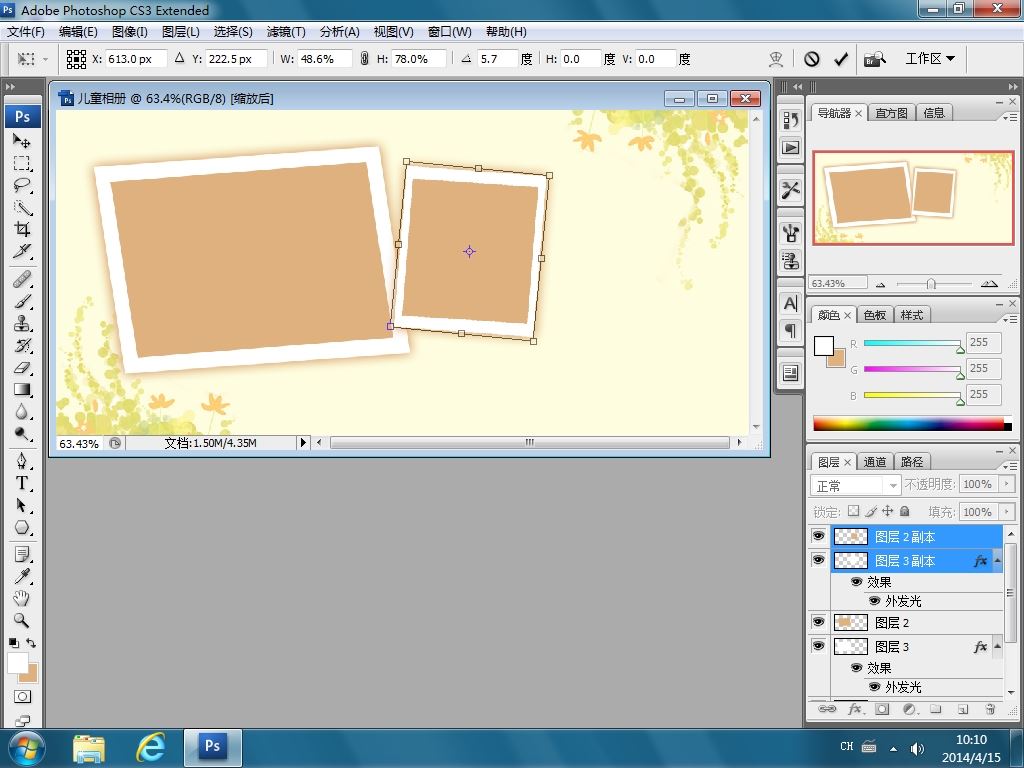Toggle visibility of 图层 3 layer
Screen dimensions: 1024x768
coord(818,647)
